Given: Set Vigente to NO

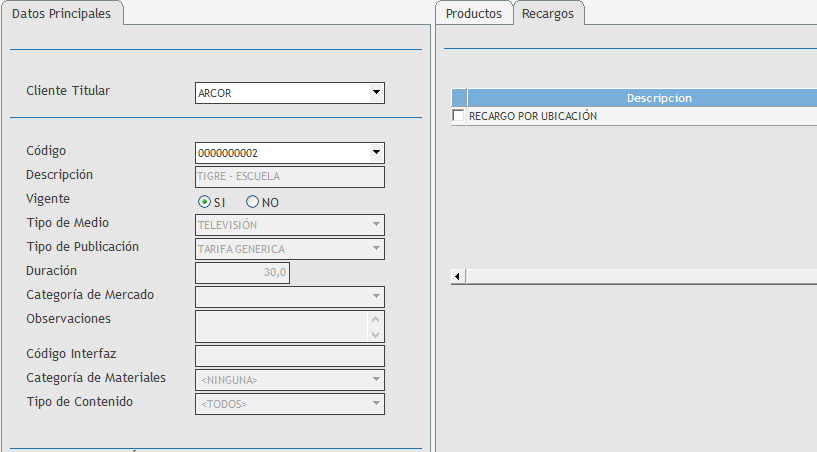Looking at the screenshot, I should (x=253, y=201).
